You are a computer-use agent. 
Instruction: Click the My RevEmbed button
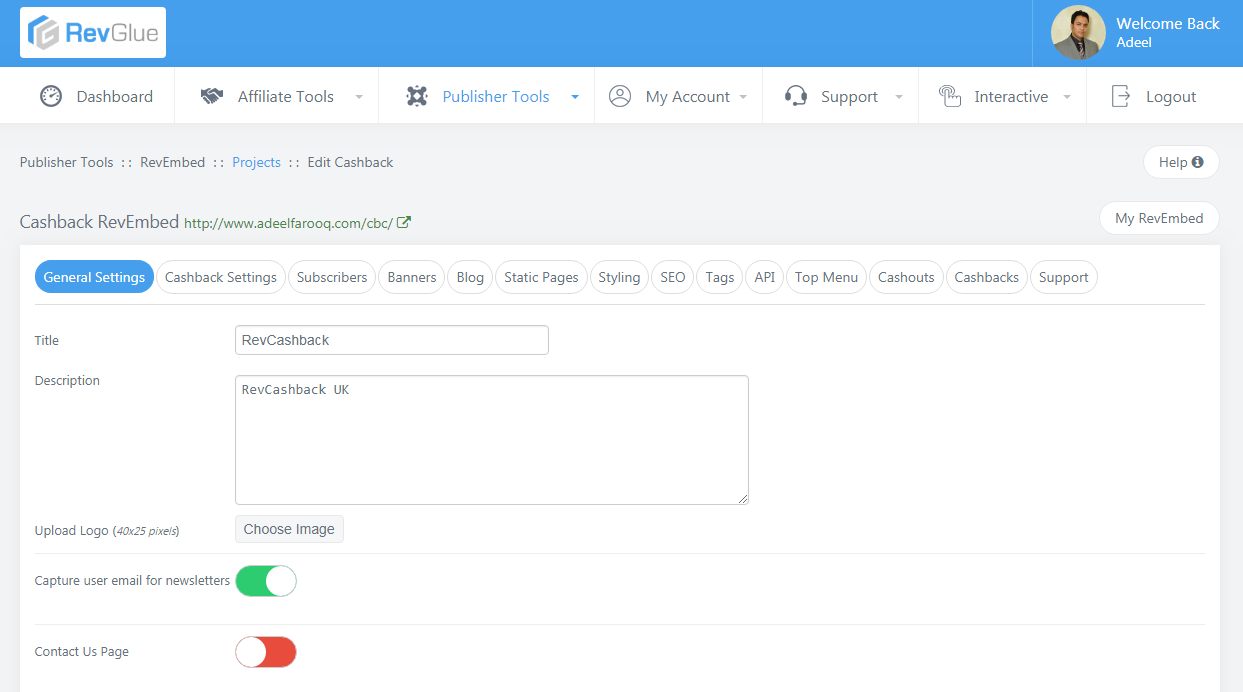(1159, 218)
